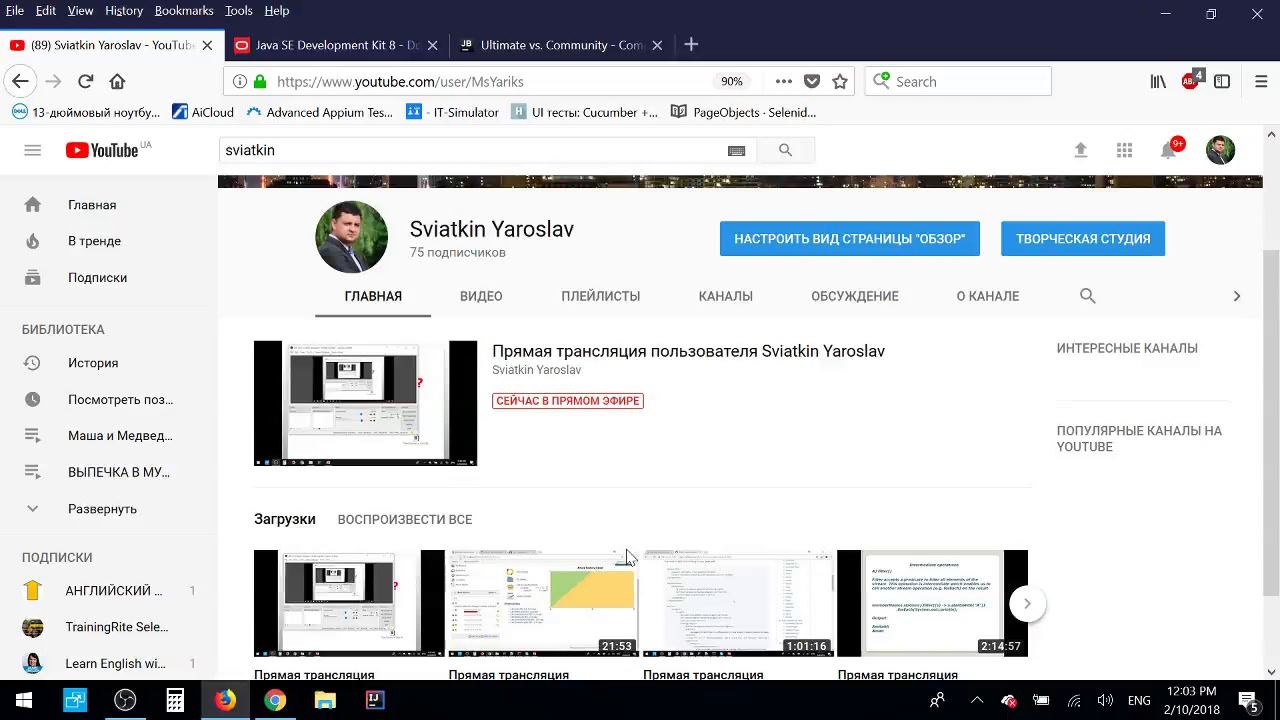Image resolution: width=1280 pixels, height=720 pixels.
Task: Open the О КАНАЛЕ tab
Action: tap(988, 296)
